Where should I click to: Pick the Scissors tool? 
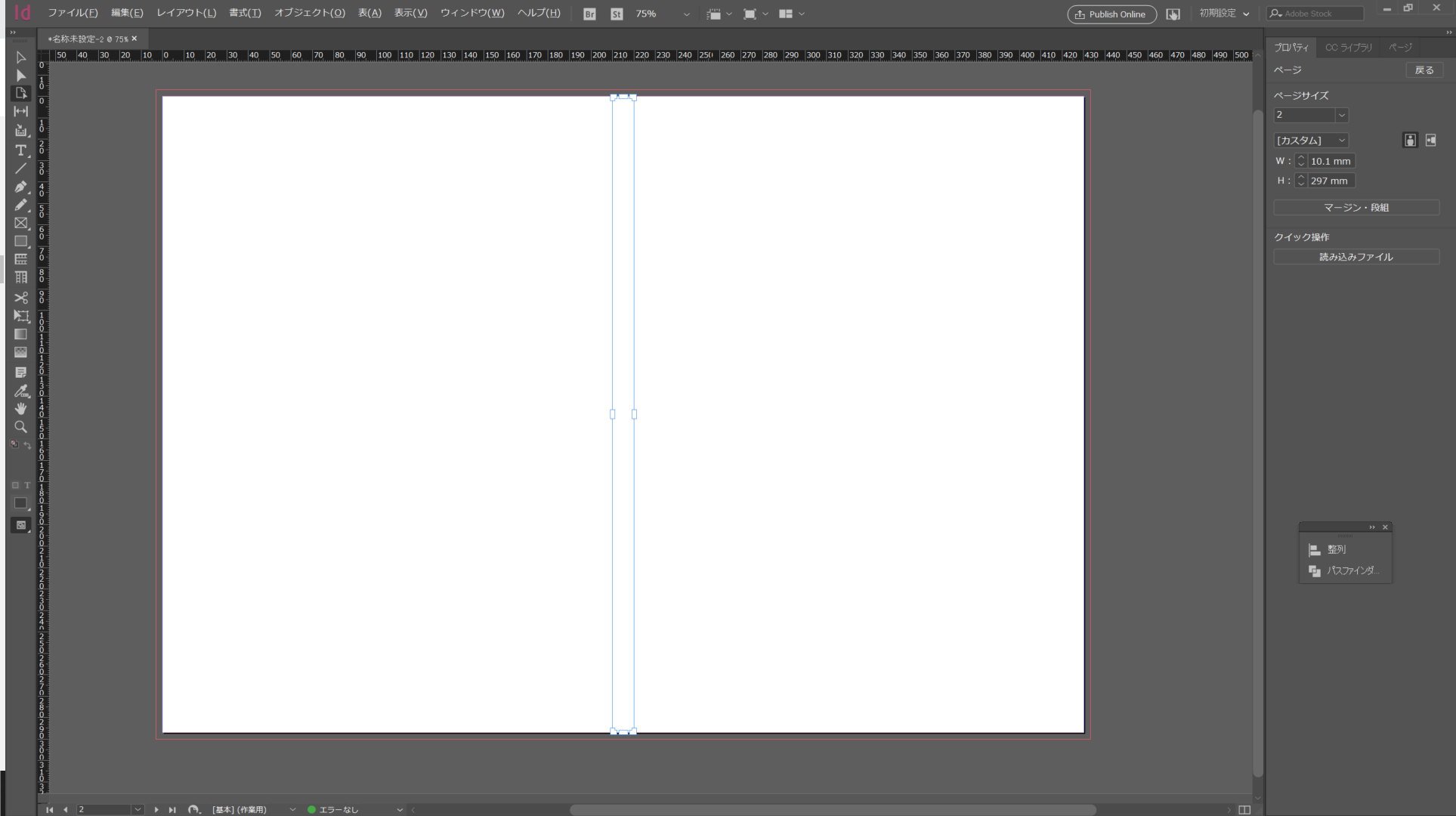[20, 298]
